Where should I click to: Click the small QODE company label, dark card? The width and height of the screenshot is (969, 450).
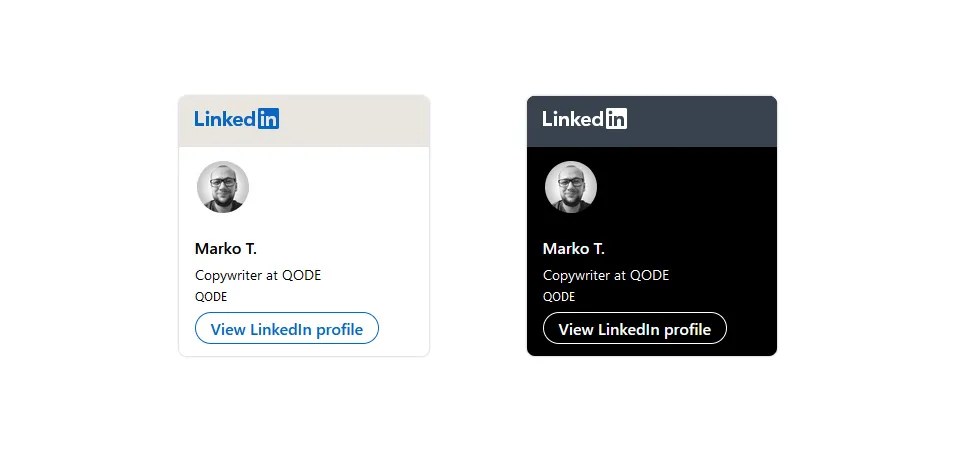pos(558,297)
